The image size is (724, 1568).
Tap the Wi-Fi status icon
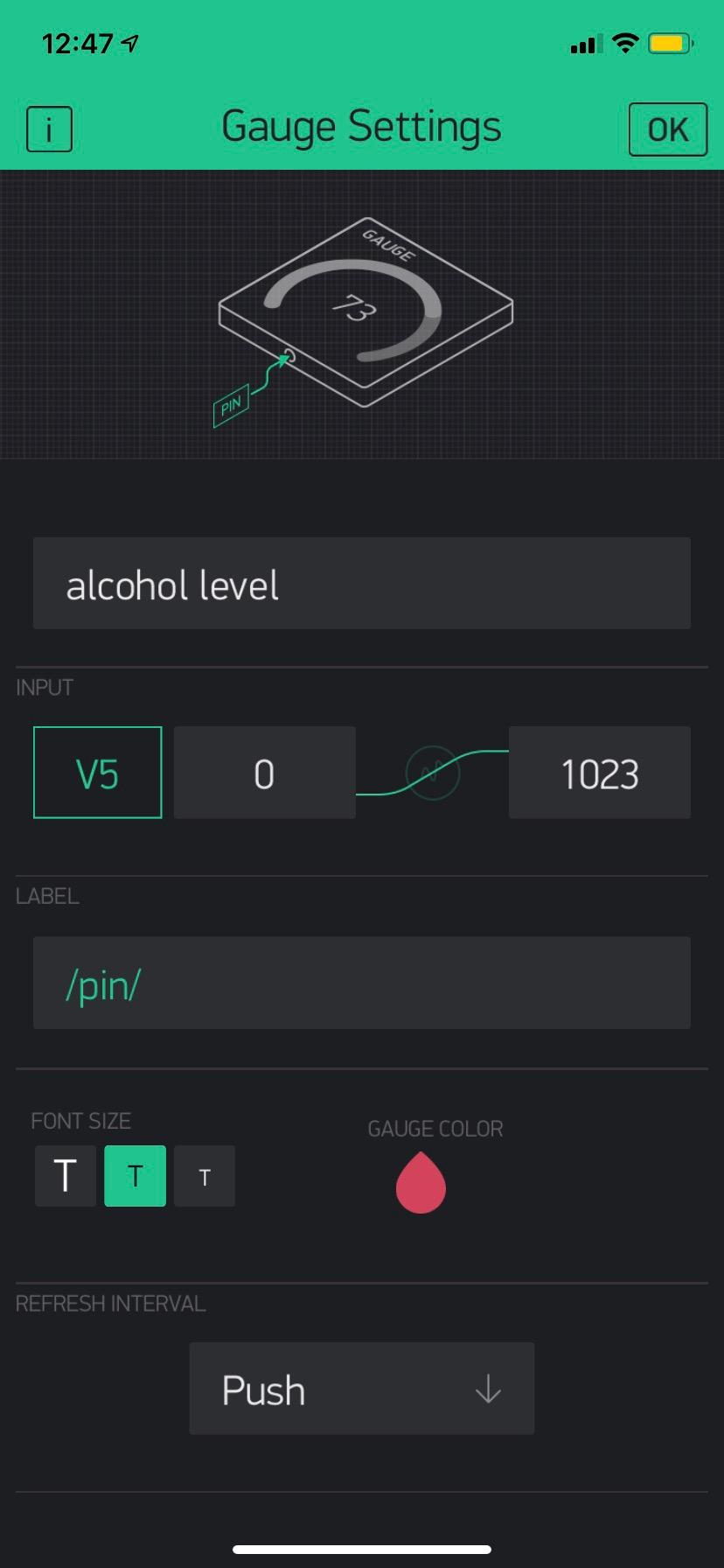point(625,43)
